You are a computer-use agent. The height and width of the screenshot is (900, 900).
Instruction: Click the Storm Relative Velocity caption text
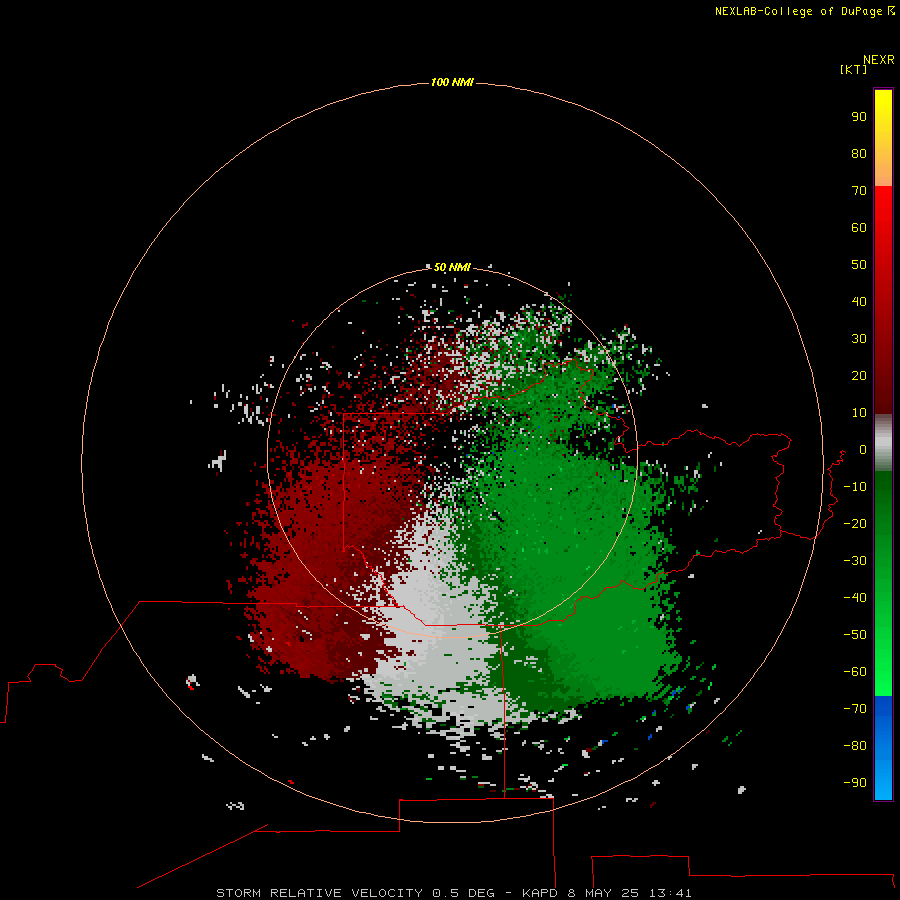coord(319,893)
